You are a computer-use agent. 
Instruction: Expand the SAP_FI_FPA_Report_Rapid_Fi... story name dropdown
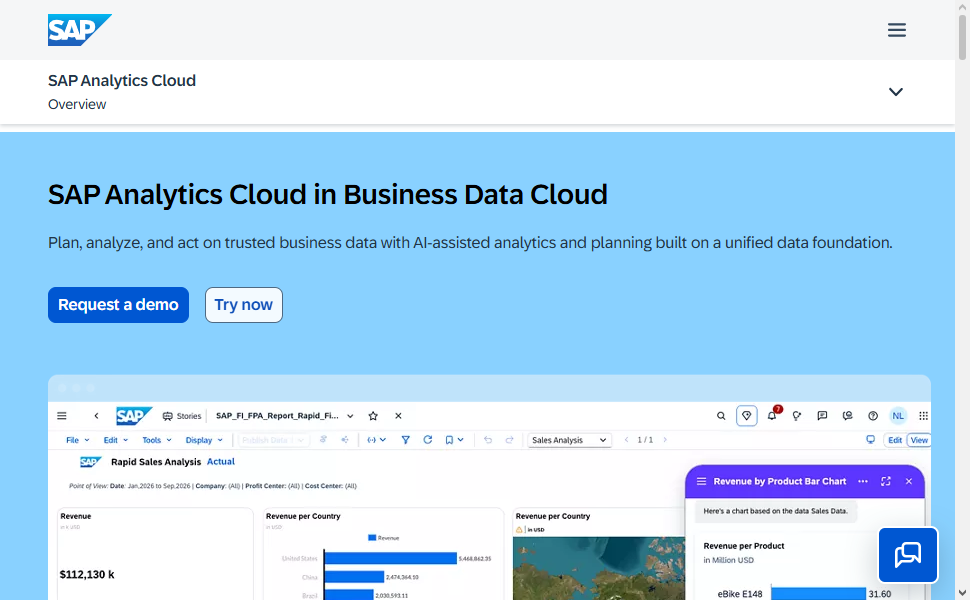point(350,416)
